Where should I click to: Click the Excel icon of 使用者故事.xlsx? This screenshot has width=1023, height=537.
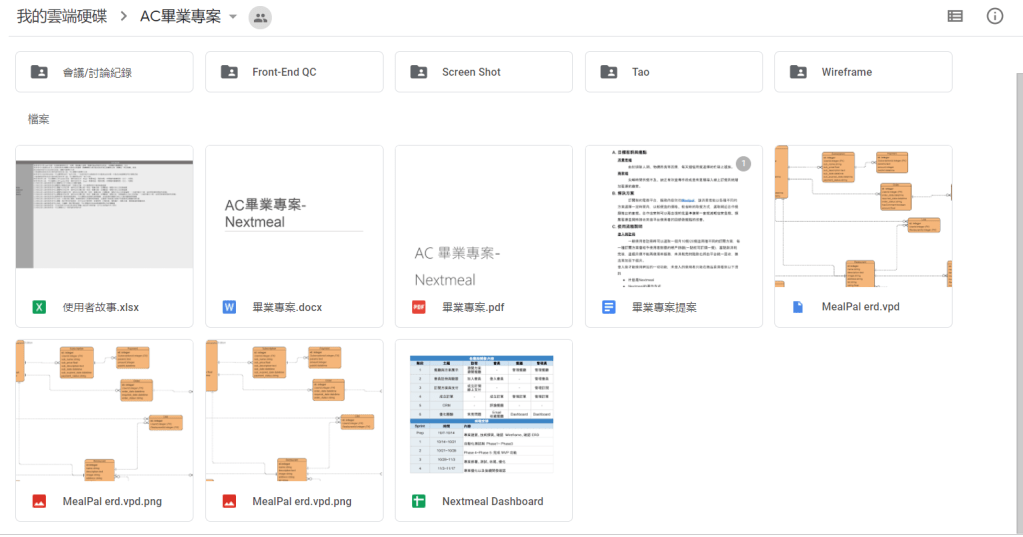click(x=39, y=307)
